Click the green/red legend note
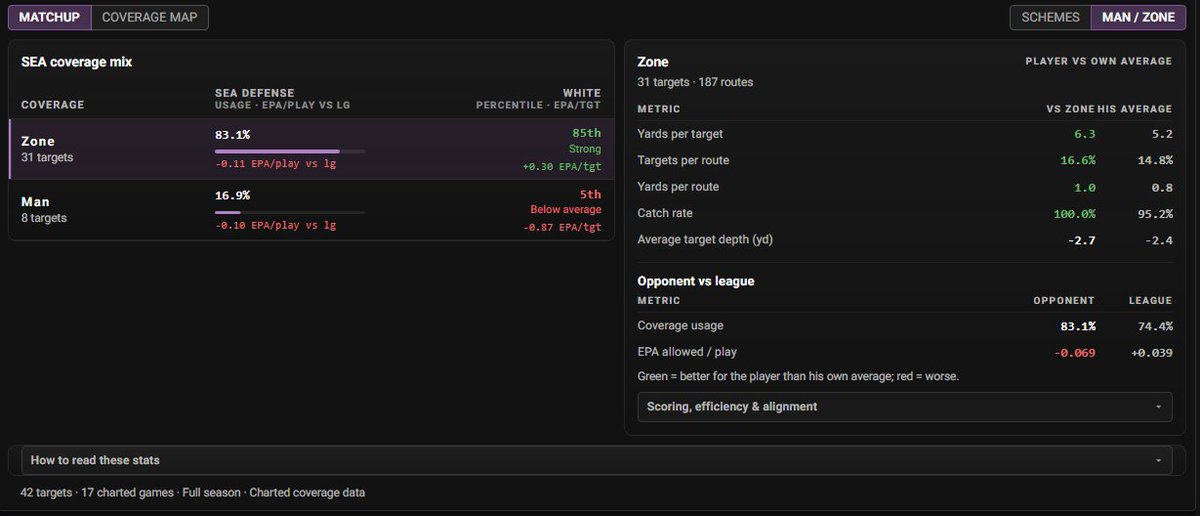 pos(798,377)
